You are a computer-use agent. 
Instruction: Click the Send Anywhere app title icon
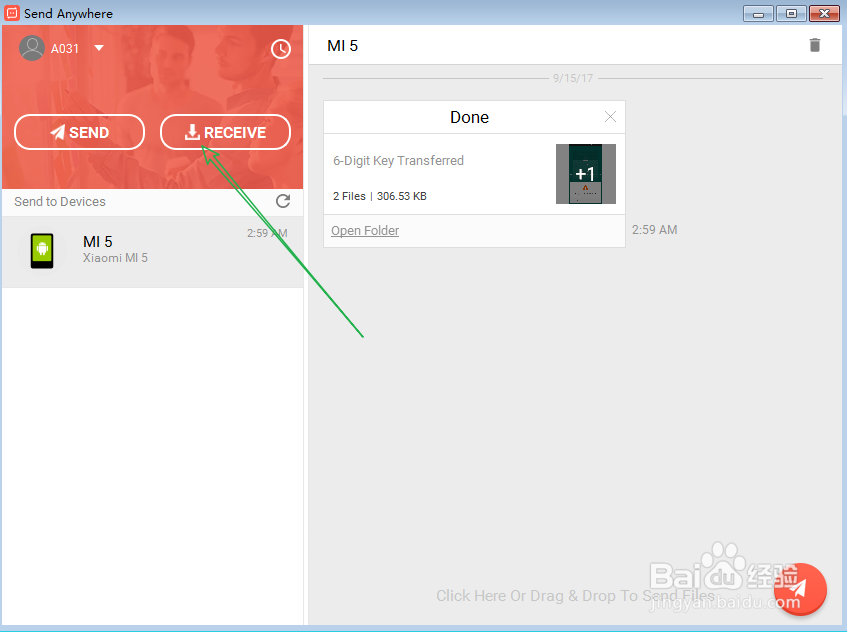coord(12,13)
